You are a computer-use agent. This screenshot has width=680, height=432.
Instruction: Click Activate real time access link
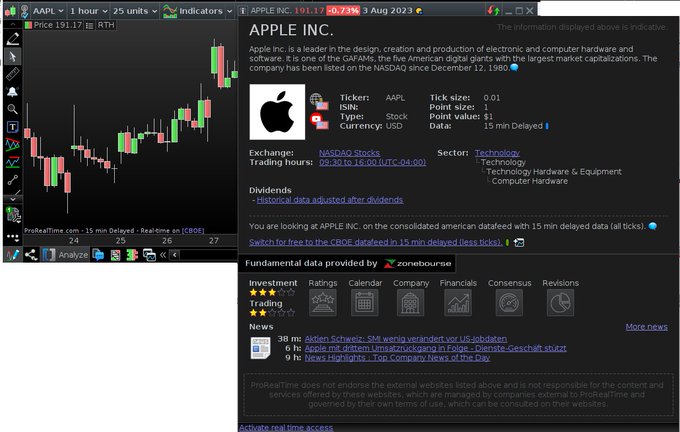click(286, 428)
